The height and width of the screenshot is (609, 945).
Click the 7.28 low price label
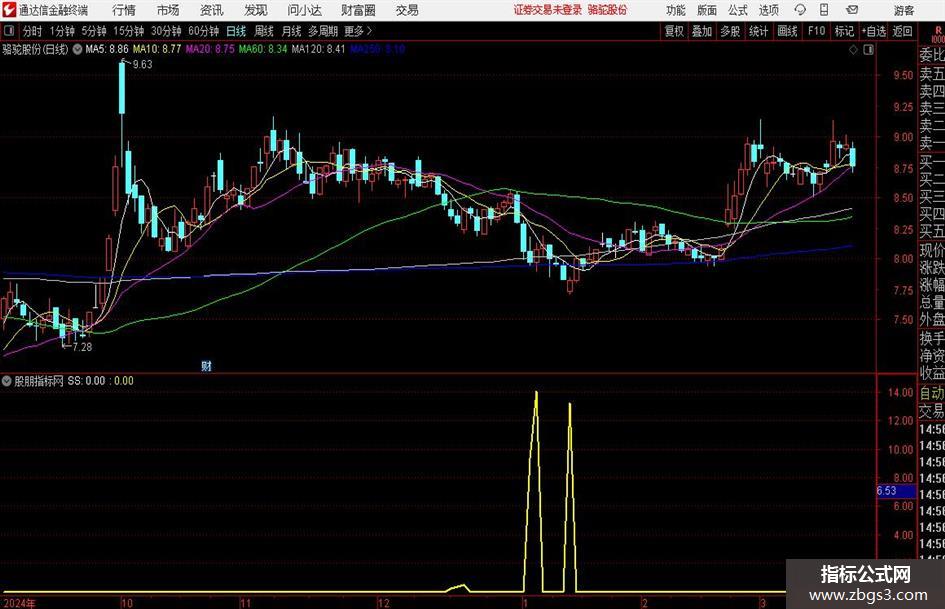[82, 347]
